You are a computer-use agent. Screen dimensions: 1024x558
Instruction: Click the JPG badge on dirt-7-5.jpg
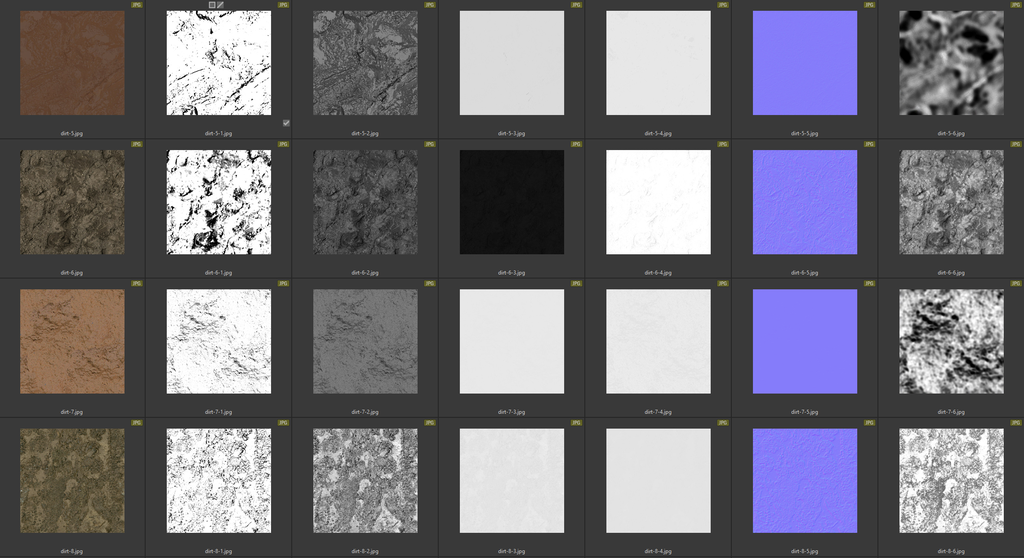[869, 284]
